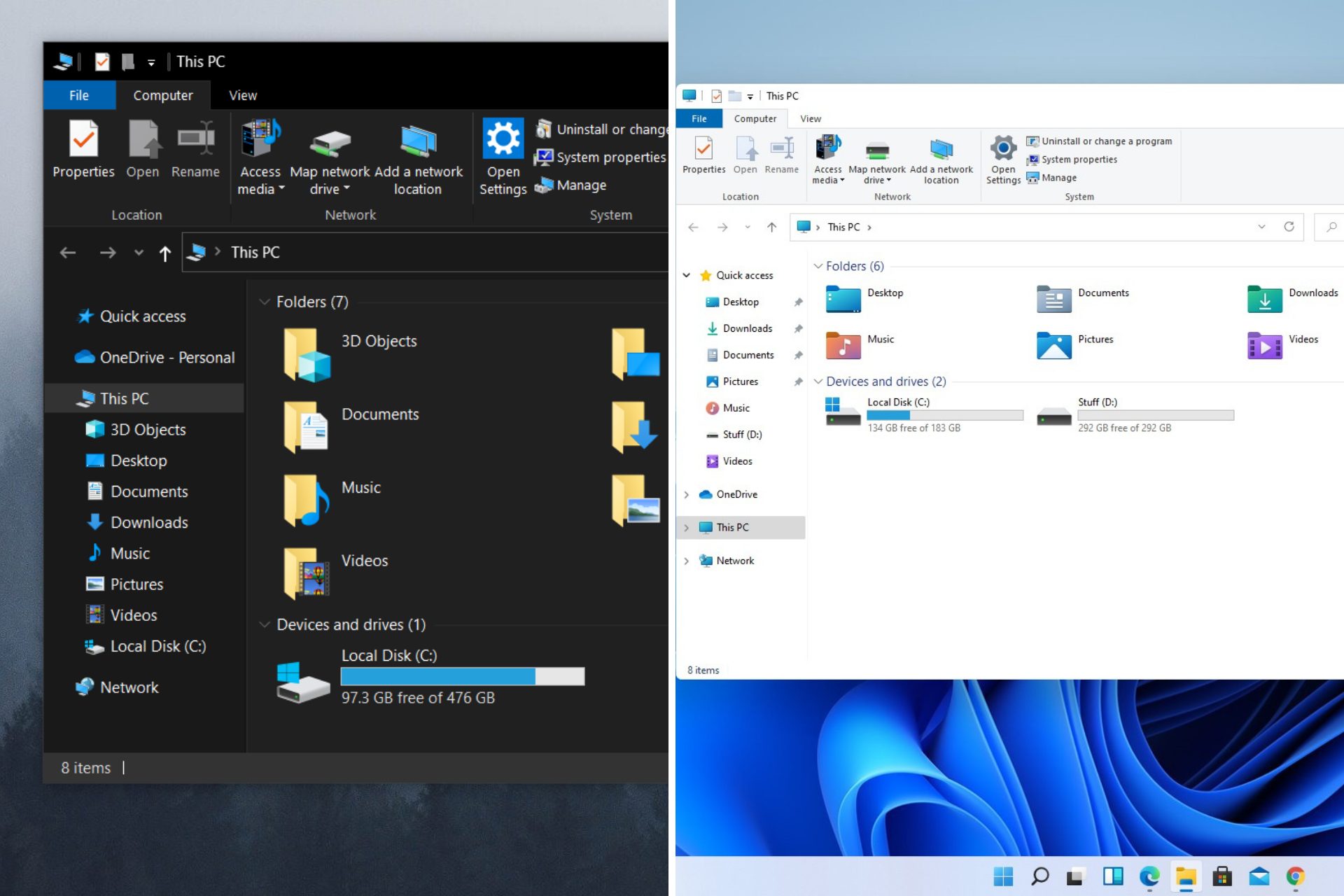Select Network in dark sidebar
Viewport: 1344px width, 896px height.
pos(117,687)
